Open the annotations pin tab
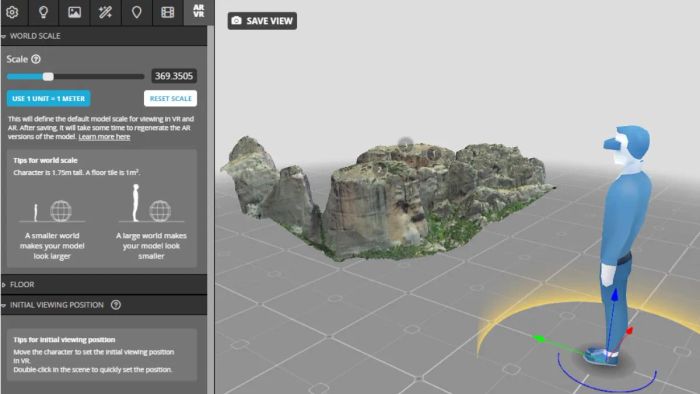700x394 pixels. [137, 12]
